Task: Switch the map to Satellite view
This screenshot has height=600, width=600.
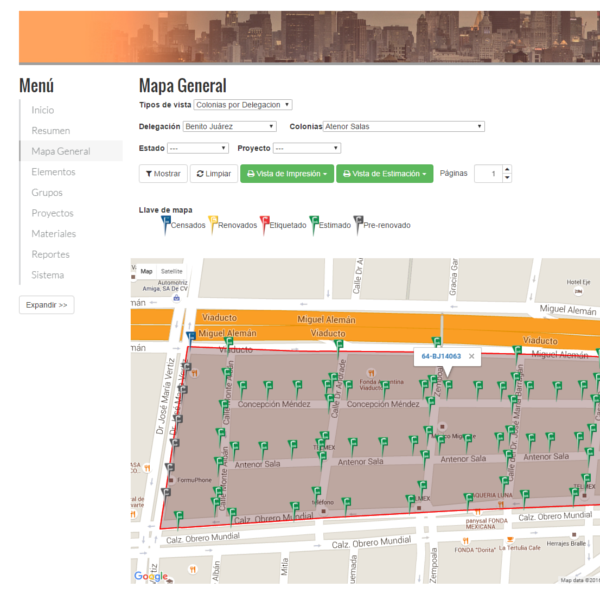Action: point(172,271)
